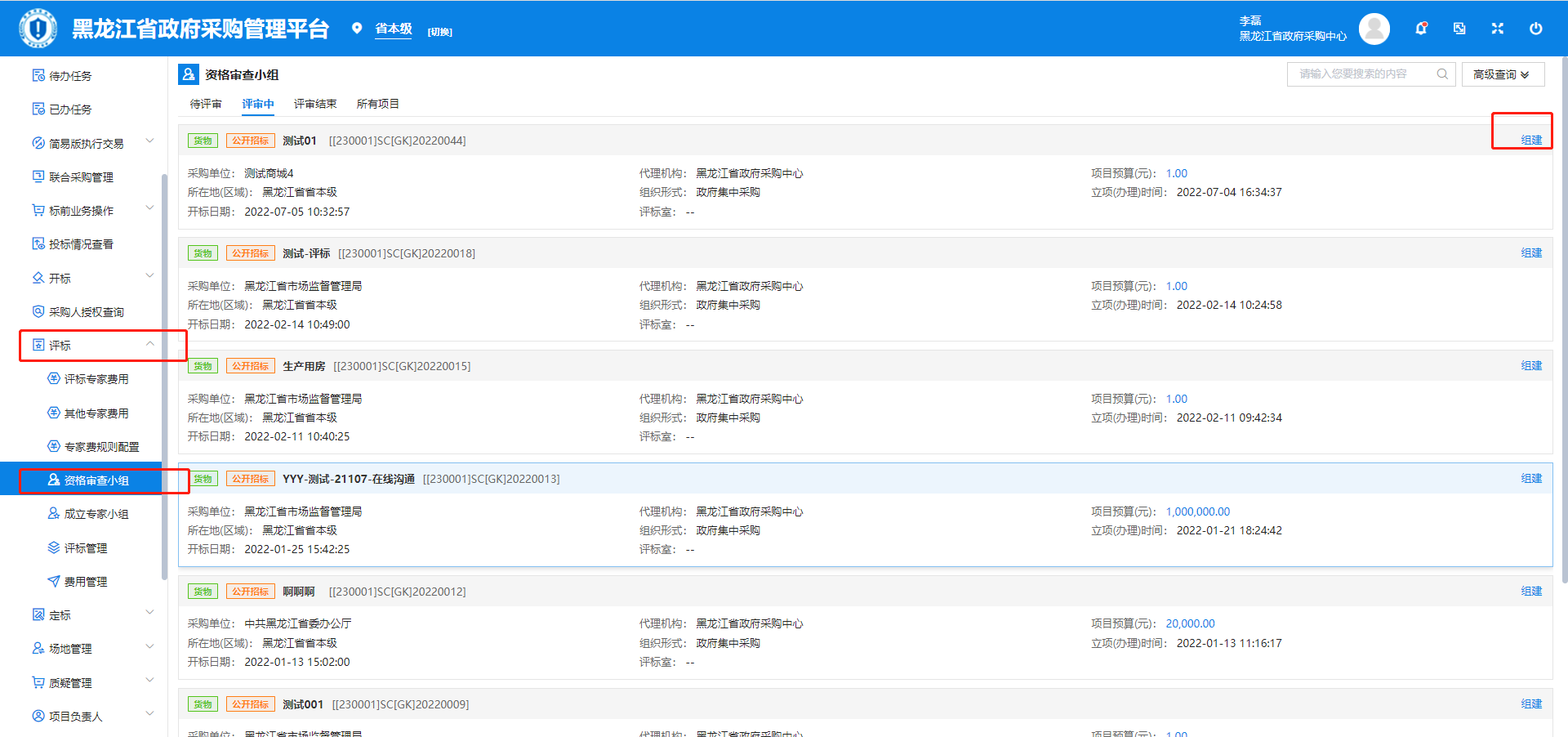Click the 标前业务操作 cart icon
This screenshot has width=1568, height=737.
point(38,210)
